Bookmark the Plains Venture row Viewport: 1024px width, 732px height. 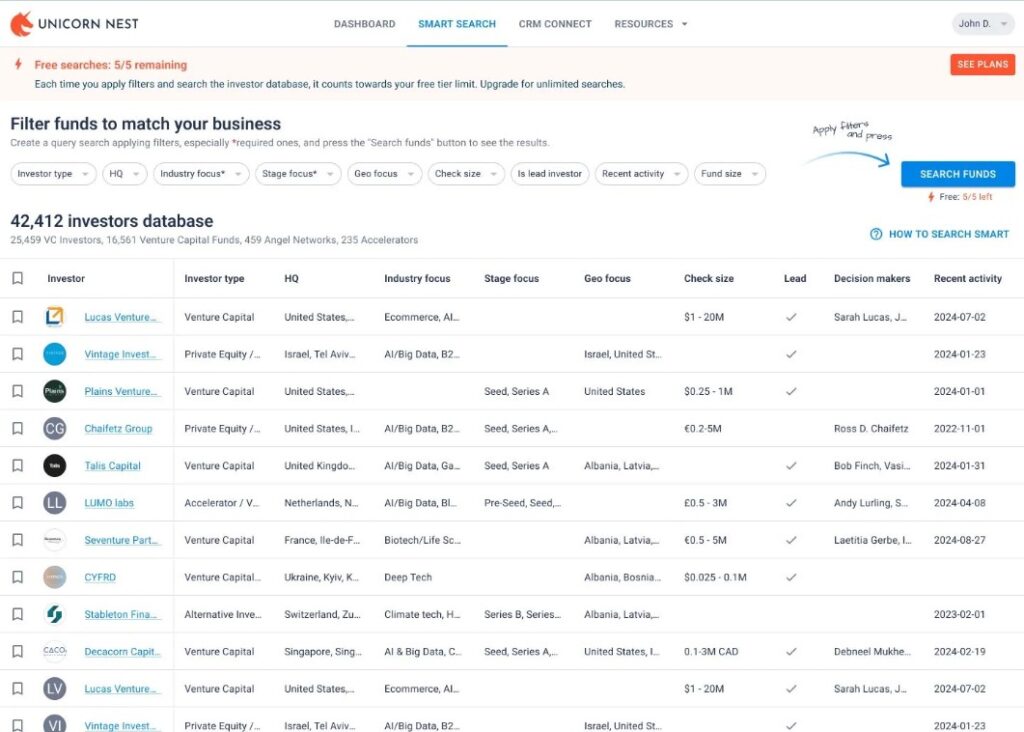[18, 391]
